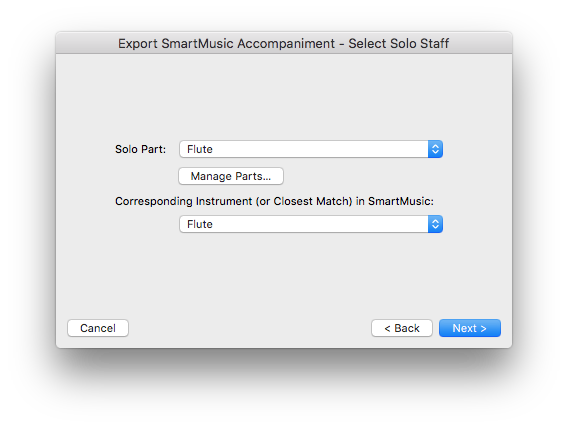Screen dimensions: 568x428
Task: Click the word 'Cancel' at bottom left
Action: tap(98, 328)
